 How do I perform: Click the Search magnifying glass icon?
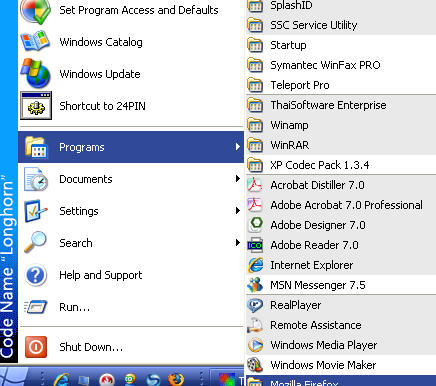pyautogui.click(x=35, y=242)
